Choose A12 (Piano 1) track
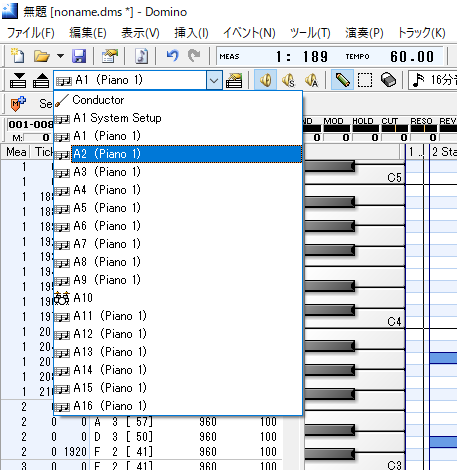457x470 pixels. 178,334
